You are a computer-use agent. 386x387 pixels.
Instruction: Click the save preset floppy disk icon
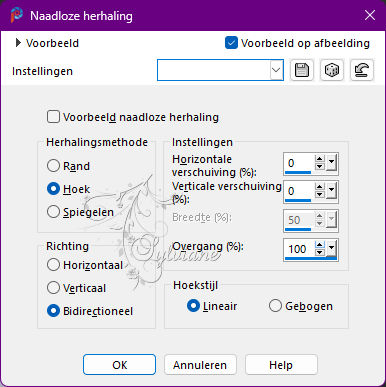pos(302,70)
